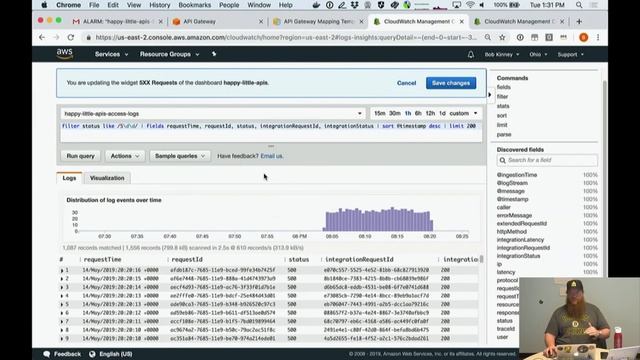Open the Chrome View menu
The image size is (640, 360).
pos(133,5)
